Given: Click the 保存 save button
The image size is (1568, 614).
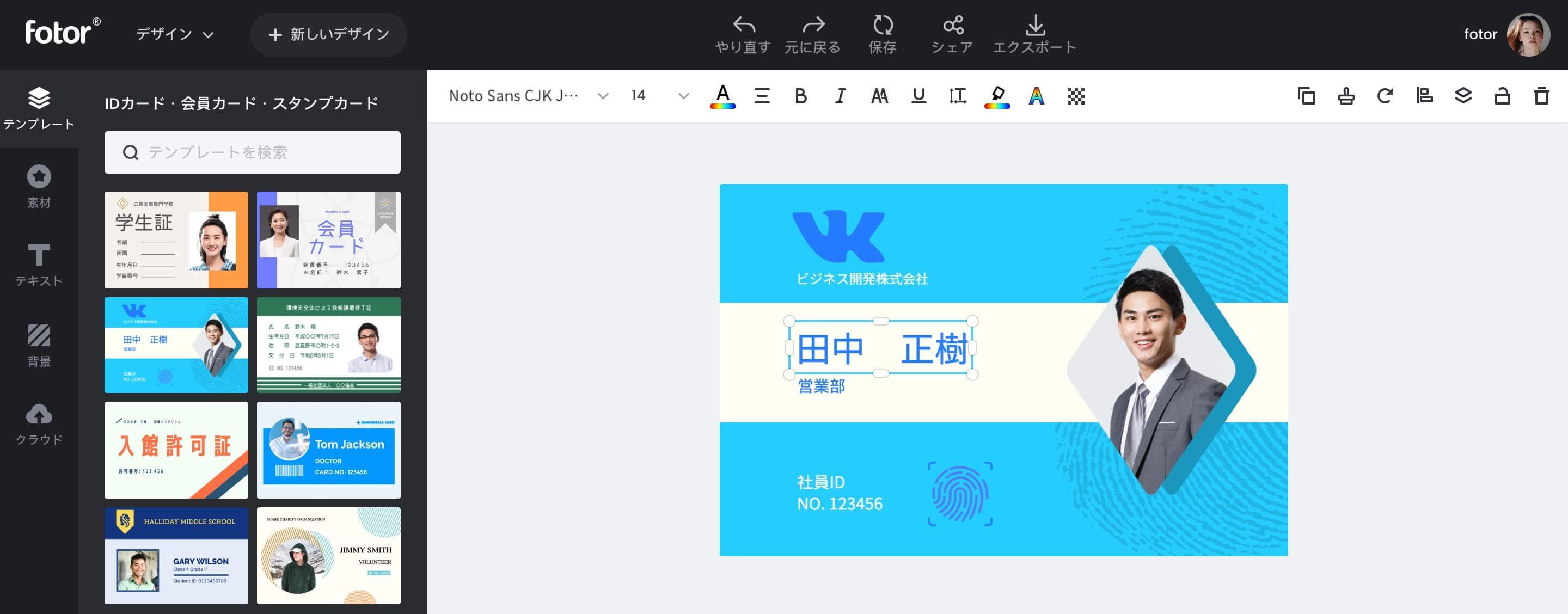Looking at the screenshot, I should 882,35.
